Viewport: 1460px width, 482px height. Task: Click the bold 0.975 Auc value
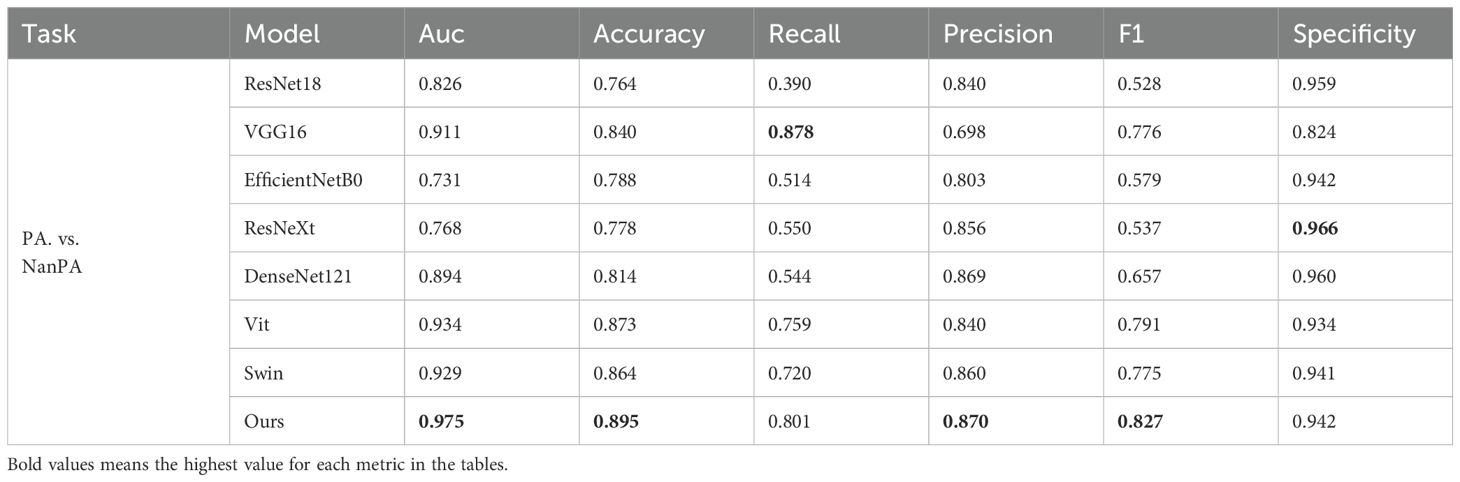pos(439,421)
